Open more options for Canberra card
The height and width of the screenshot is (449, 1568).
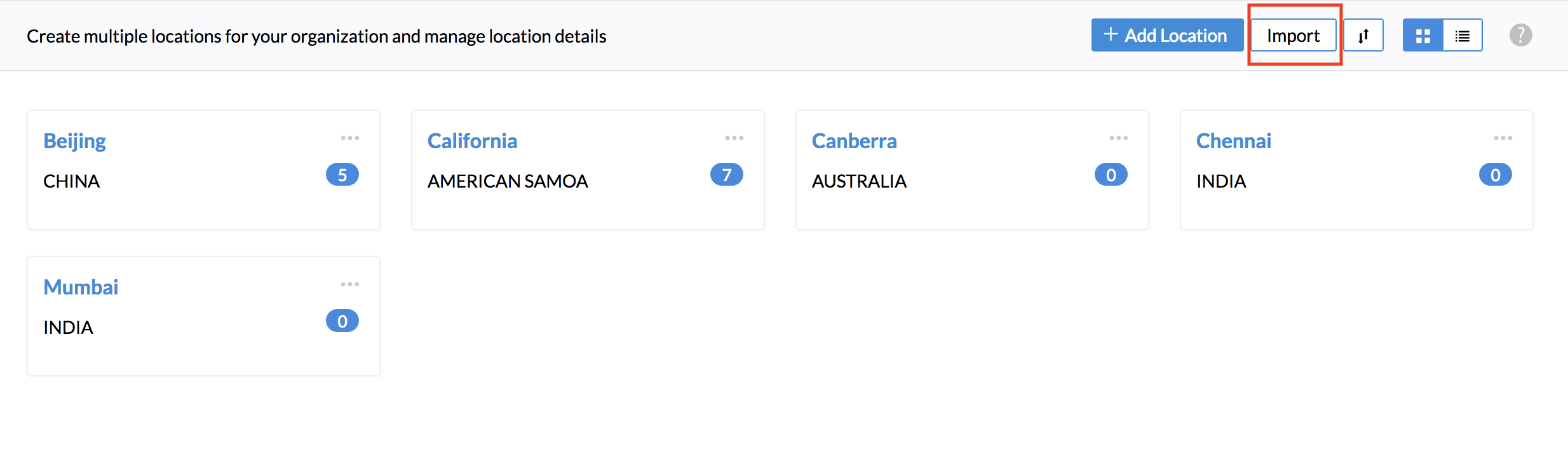[x=1119, y=138]
